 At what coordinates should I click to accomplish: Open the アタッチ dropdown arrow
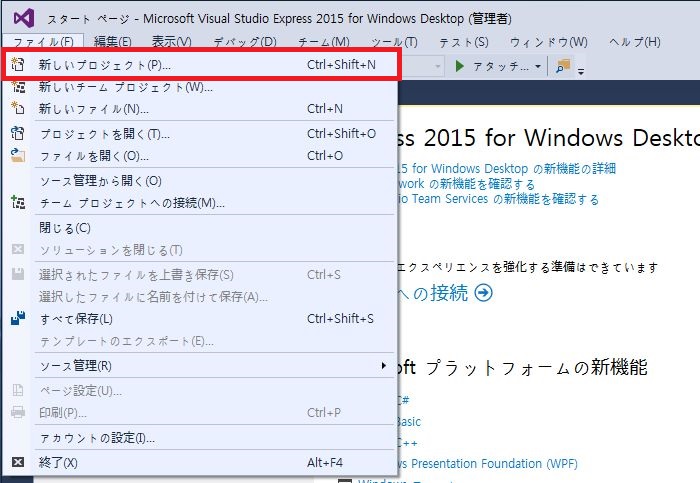point(538,67)
